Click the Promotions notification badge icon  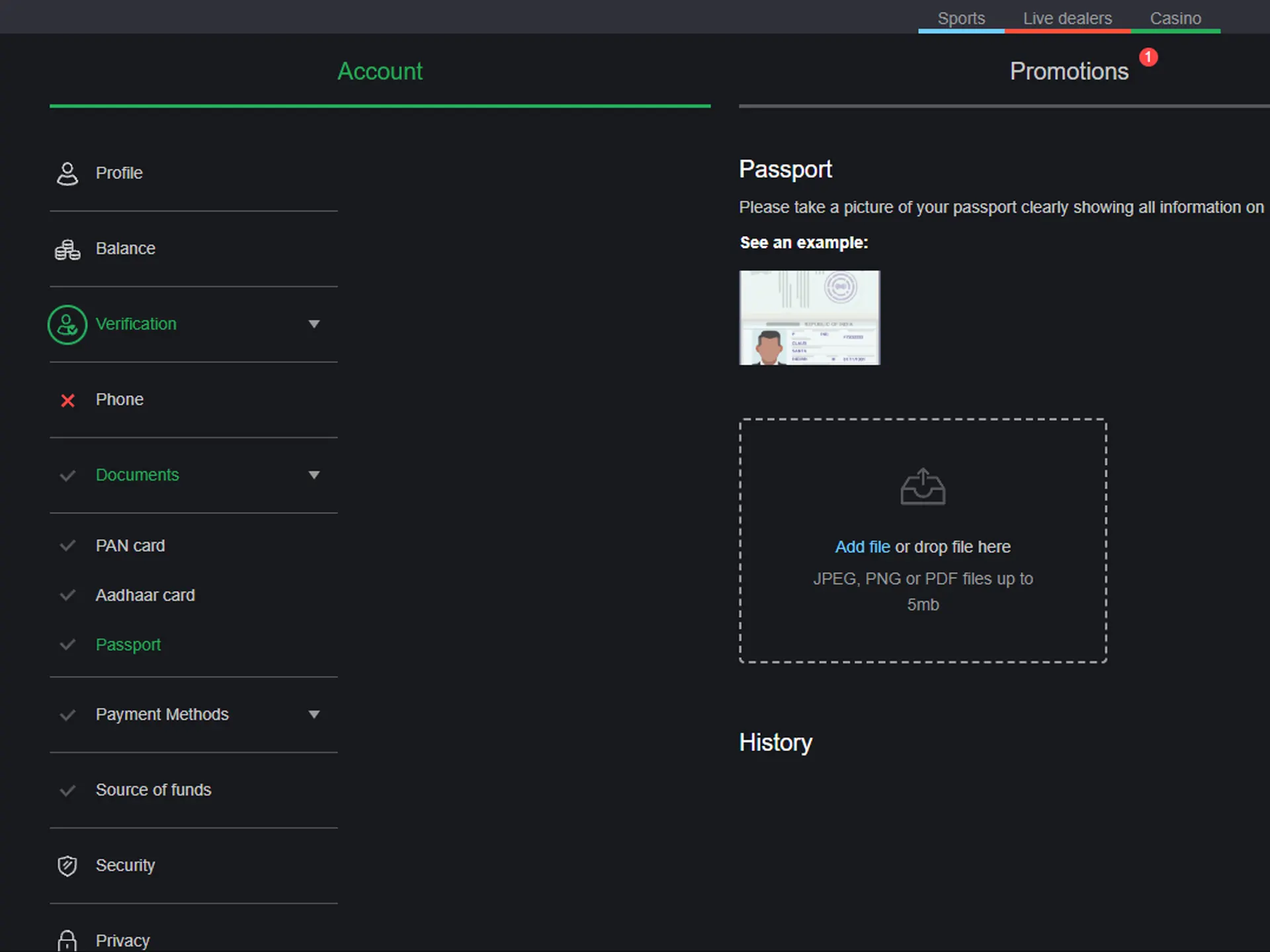coord(1148,55)
